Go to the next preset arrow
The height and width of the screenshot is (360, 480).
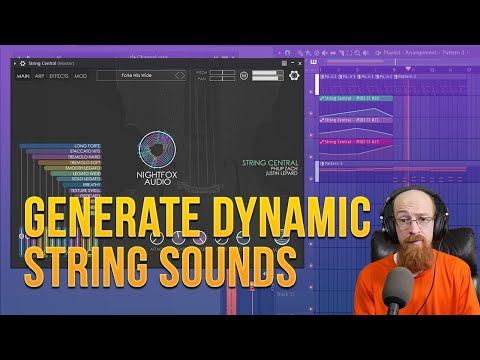click(183, 76)
